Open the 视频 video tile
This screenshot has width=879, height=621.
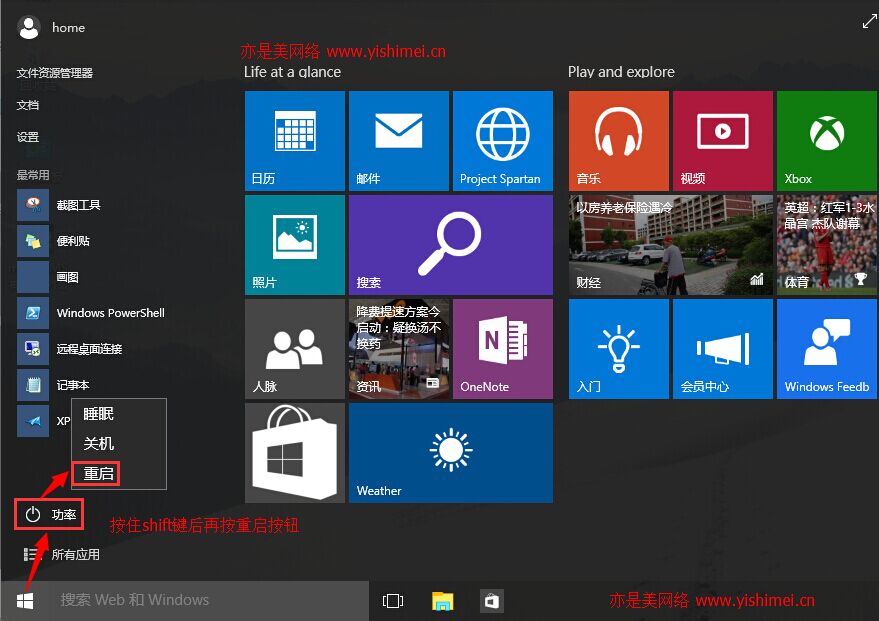coord(723,141)
